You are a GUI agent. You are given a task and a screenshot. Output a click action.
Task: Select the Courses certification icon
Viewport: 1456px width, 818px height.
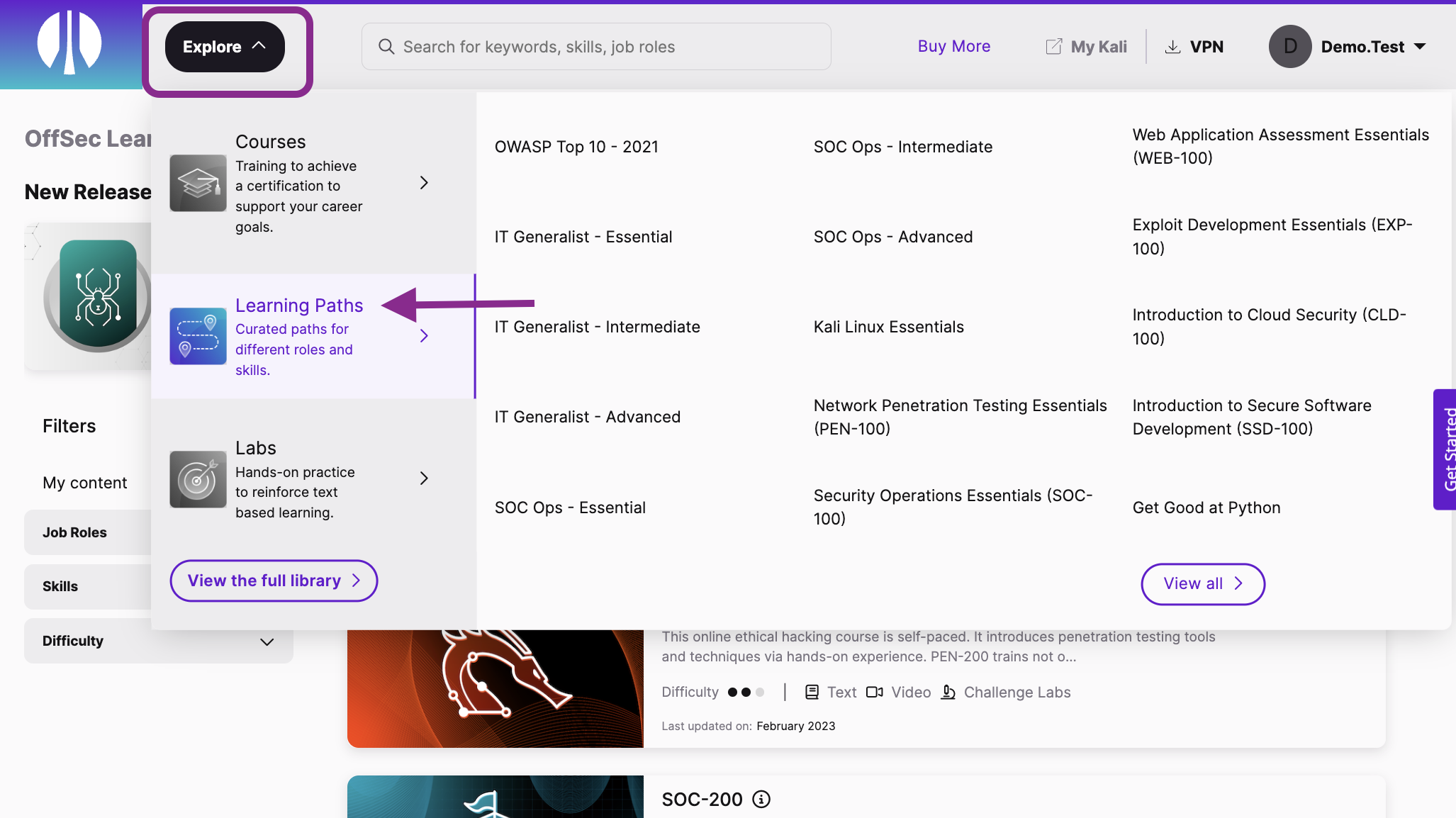pyautogui.click(x=198, y=183)
